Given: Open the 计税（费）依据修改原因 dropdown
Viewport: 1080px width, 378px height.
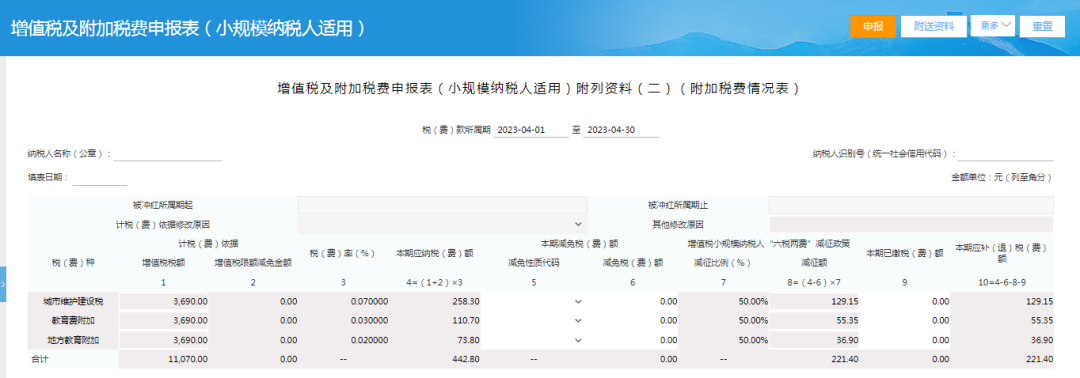Looking at the screenshot, I should coord(442,224).
